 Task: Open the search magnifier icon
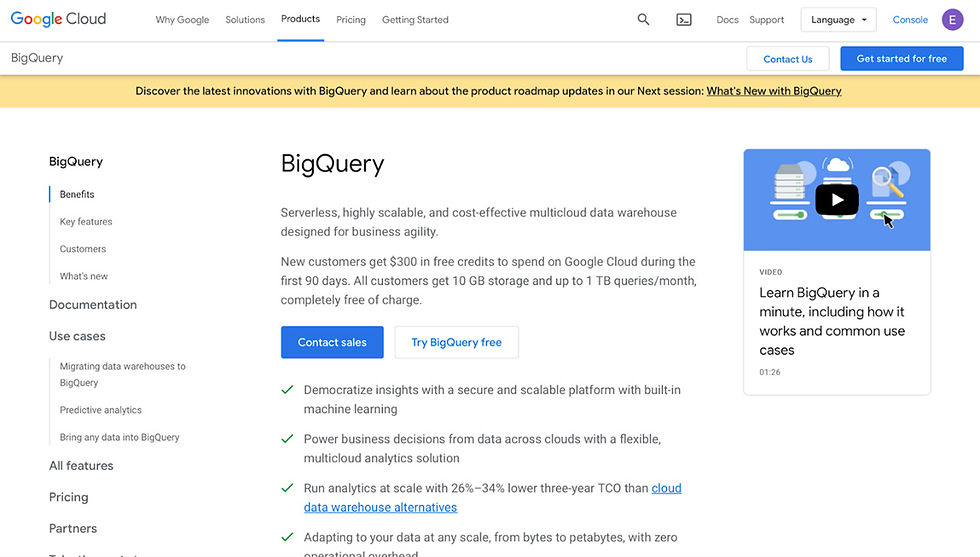pos(643,19)
